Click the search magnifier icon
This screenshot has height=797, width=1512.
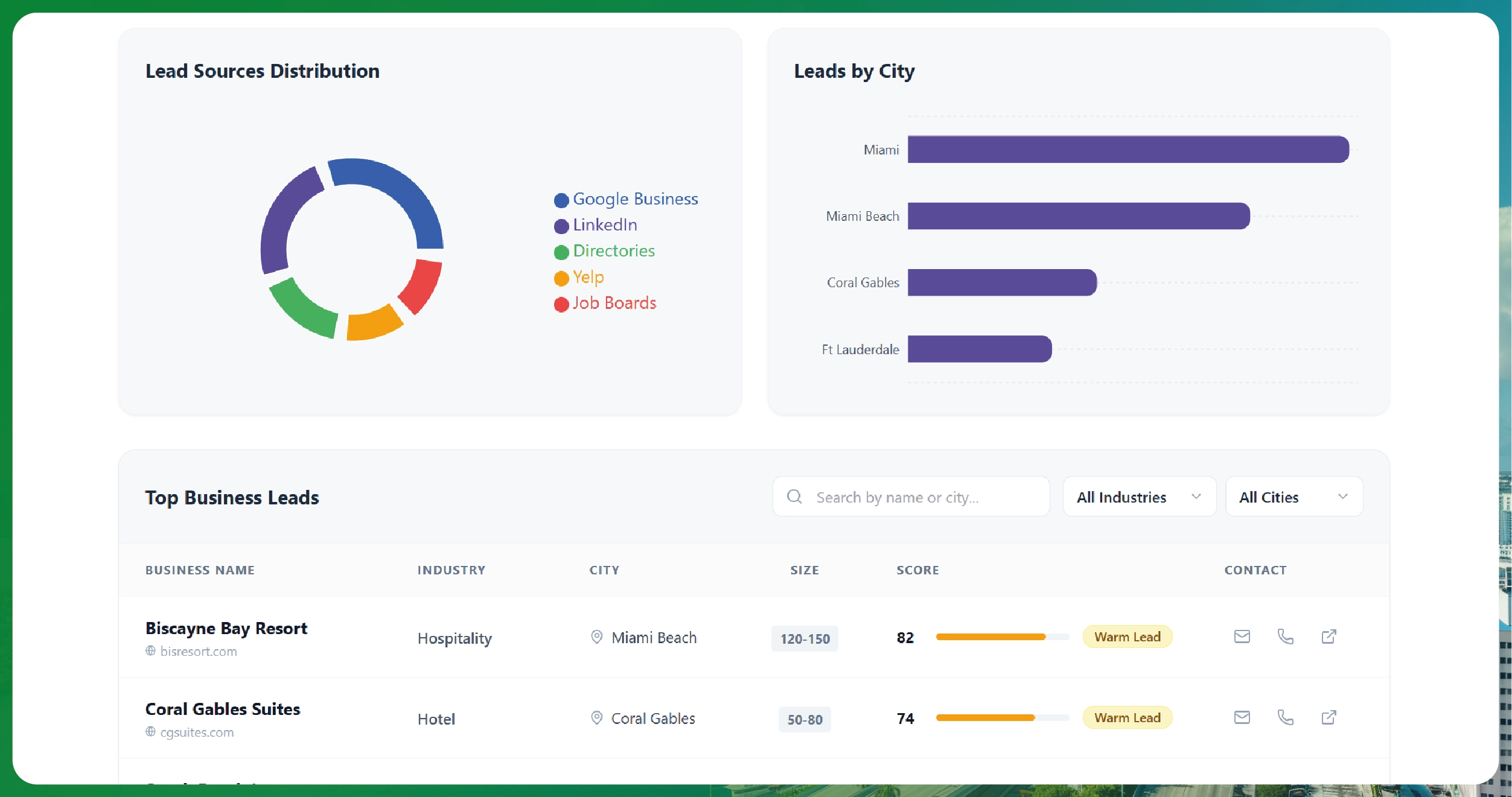pos(794,497)
